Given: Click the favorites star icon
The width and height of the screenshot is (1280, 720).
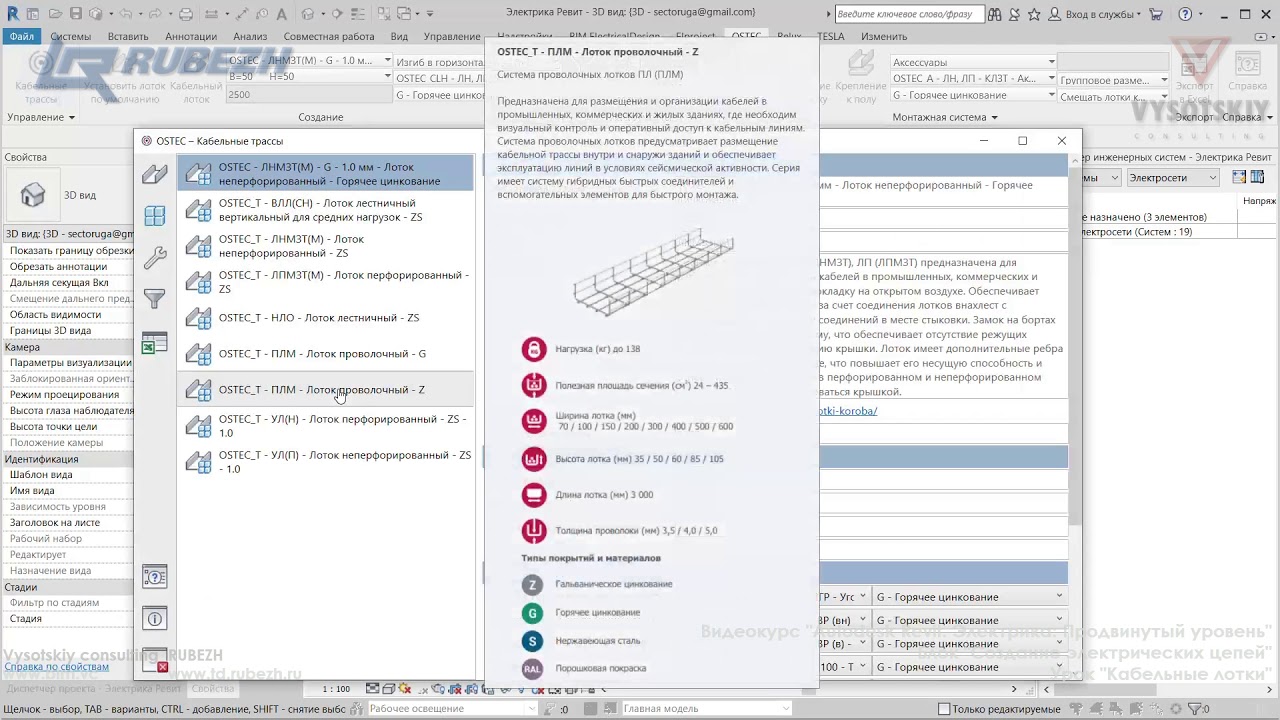Looking at the screenshot, I should click(x=1034, y=14).
